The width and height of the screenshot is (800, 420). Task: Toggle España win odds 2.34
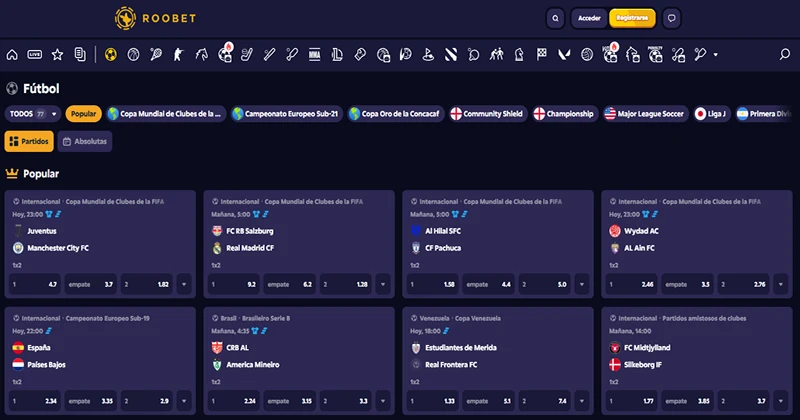[x=35, y=401]
